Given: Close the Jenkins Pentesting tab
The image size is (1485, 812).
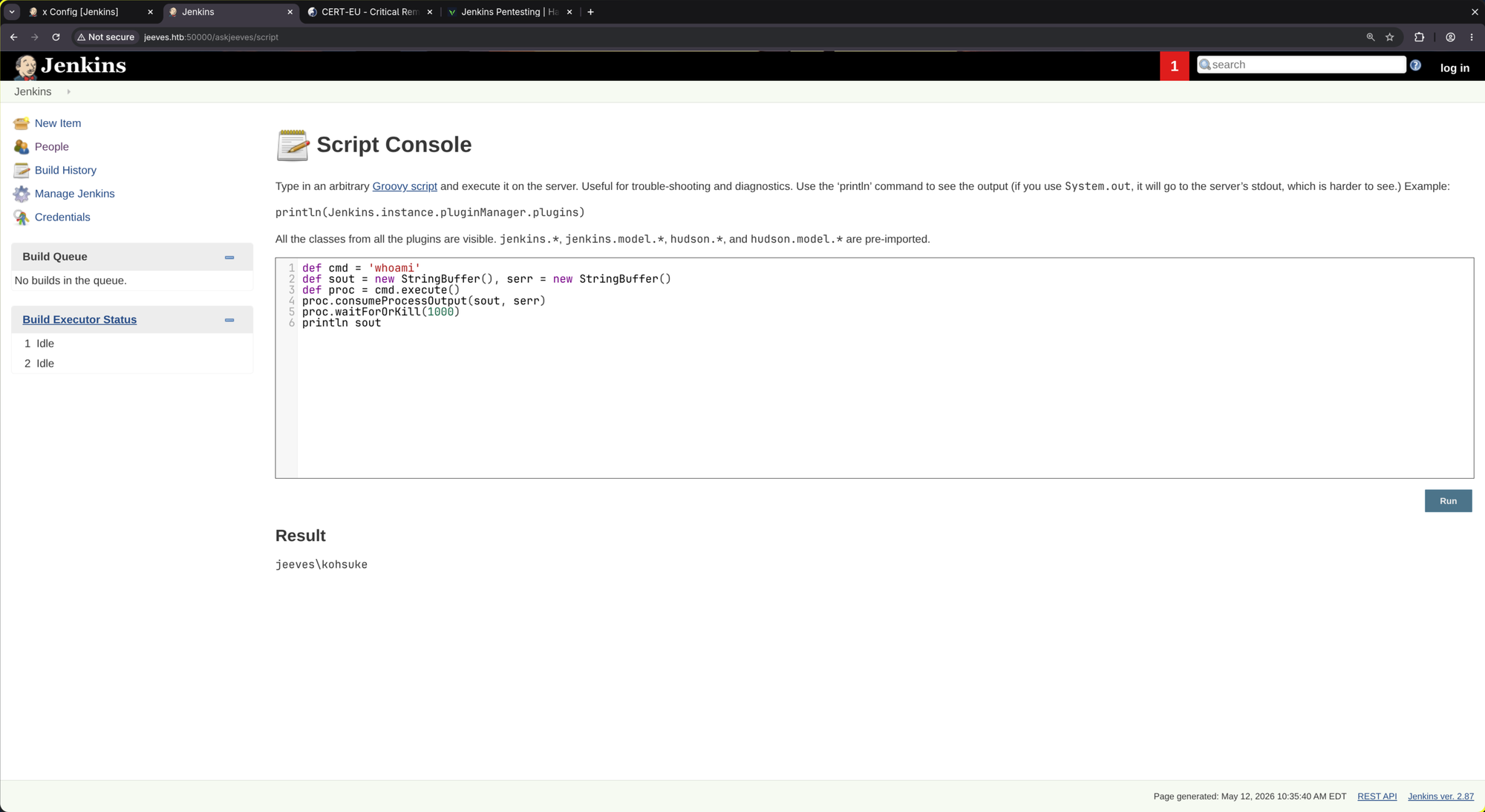Looking at the screenshot, I should [569, 12].
